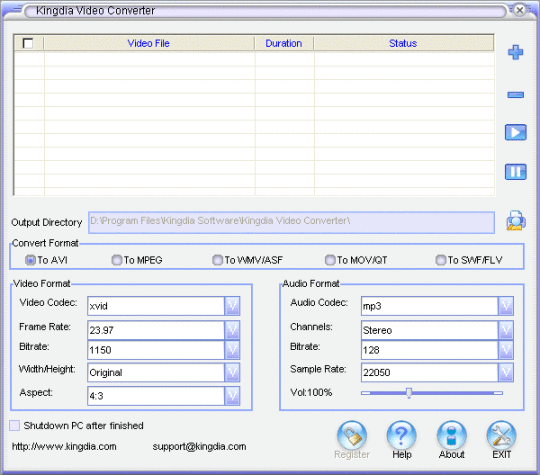Expand the Aspect dropdown

pyautogui.click(x=232, y=396)
